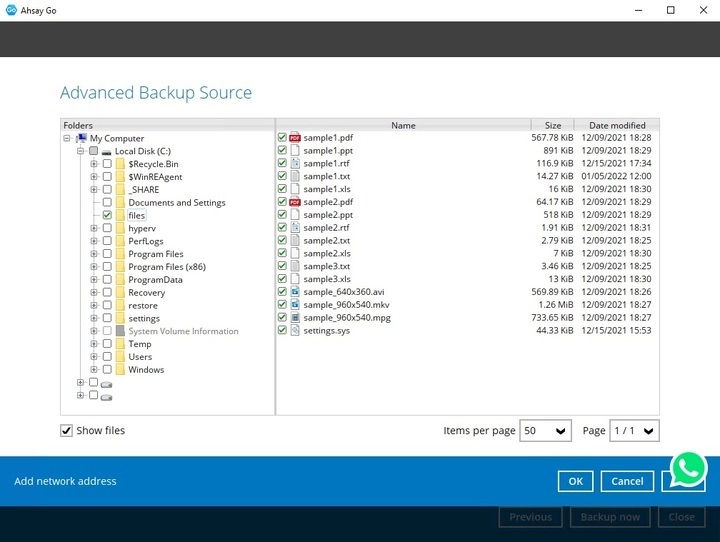Uncheck the Show files checkbox
720x542 pixels.
pyautogui.click(x=67, y=430)
